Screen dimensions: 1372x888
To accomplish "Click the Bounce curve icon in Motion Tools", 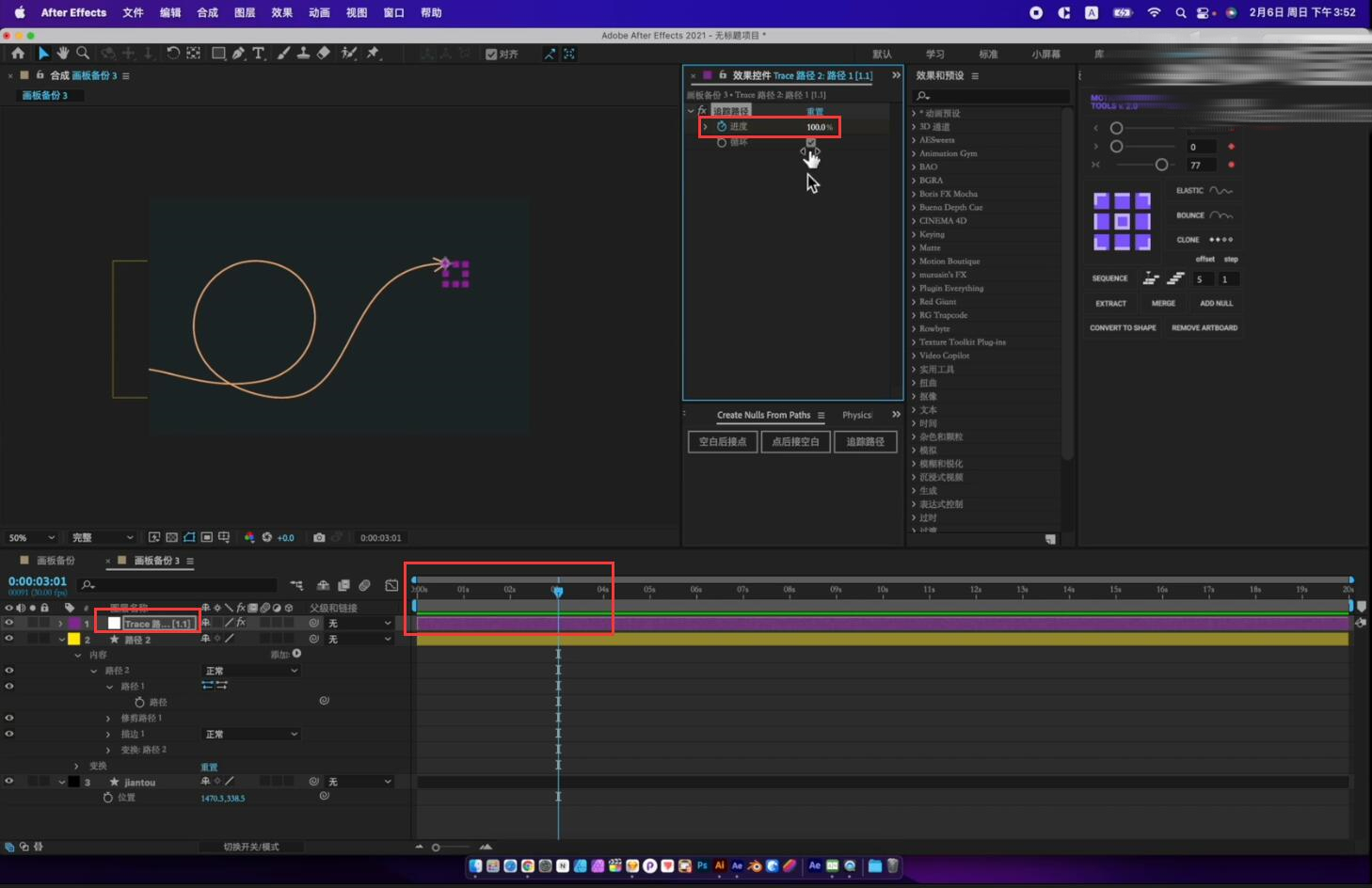I will tap(1221, 215).
